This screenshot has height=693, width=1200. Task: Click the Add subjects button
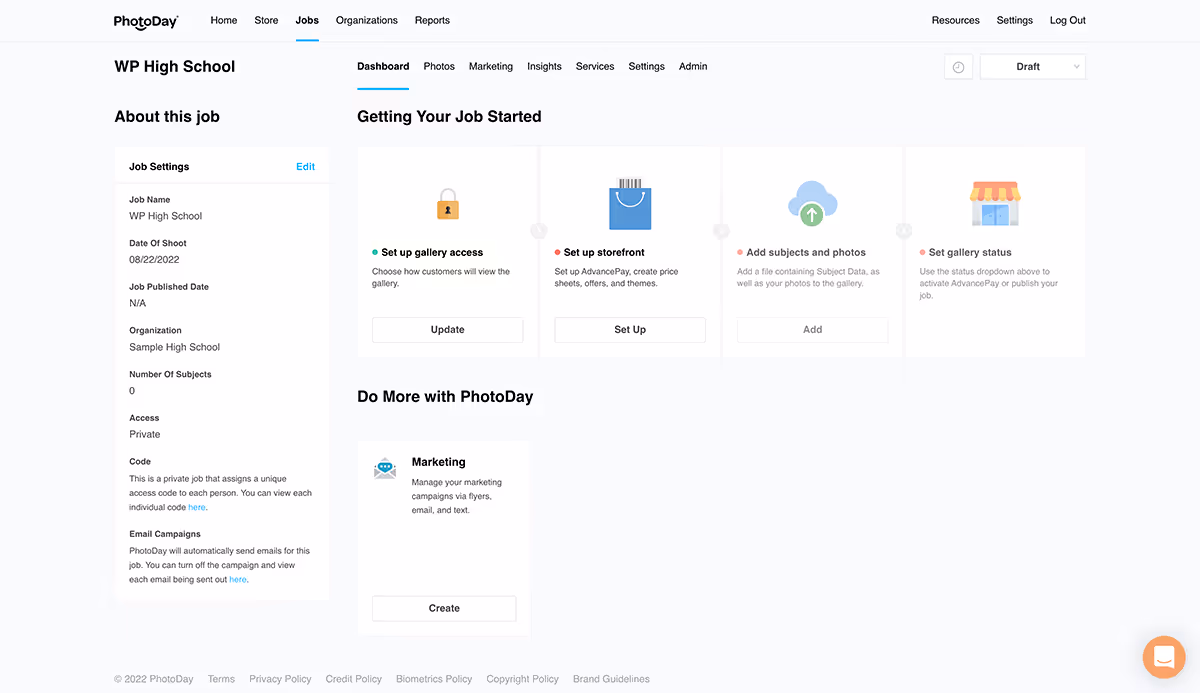point(812,330)
